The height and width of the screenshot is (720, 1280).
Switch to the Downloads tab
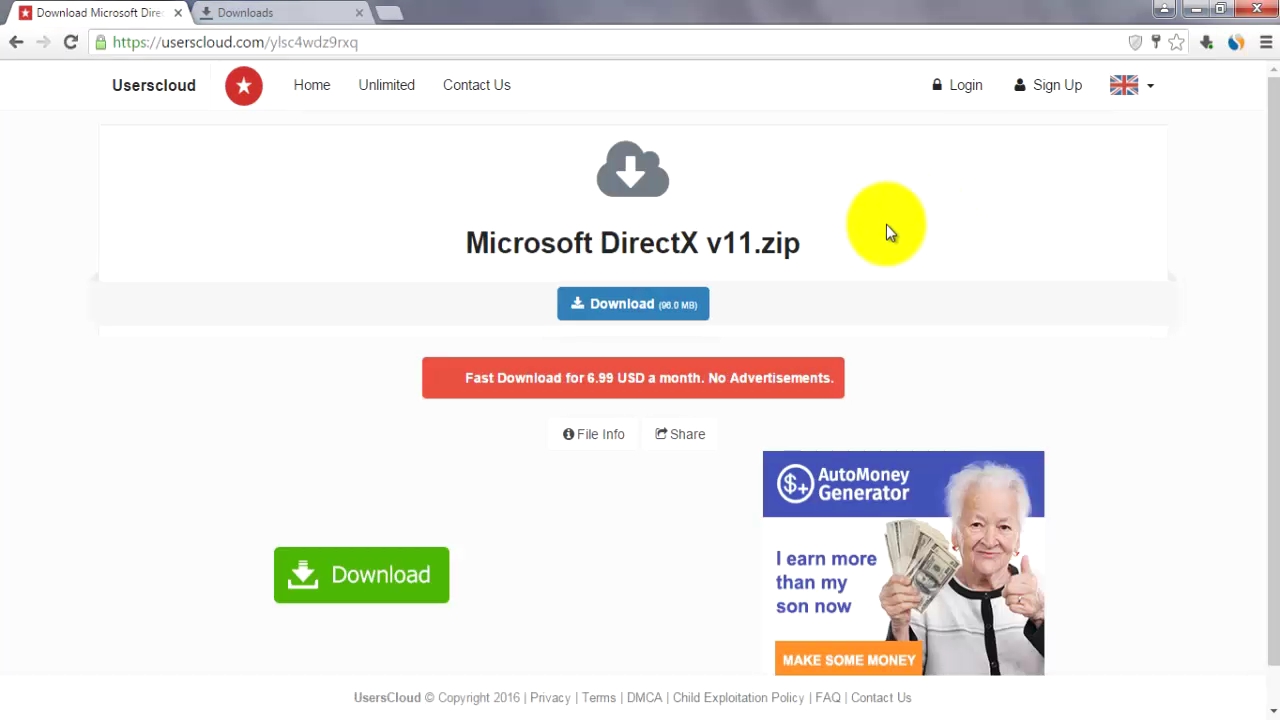point(282,13)
